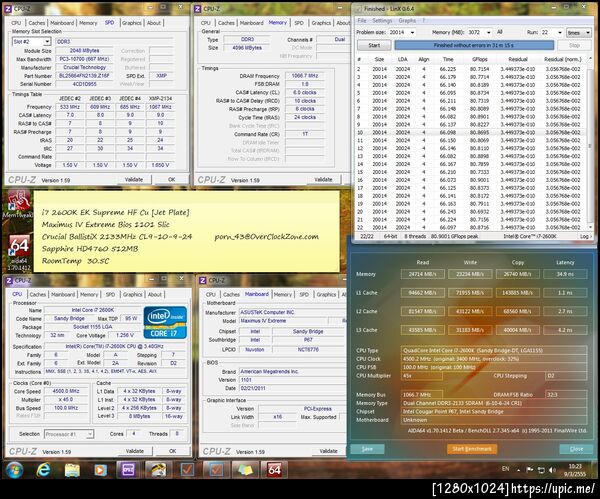This screenshot has width=600, height=499.
Task: Open MemTweakIt desktop shortcut
Action: (x=17, y=205)
